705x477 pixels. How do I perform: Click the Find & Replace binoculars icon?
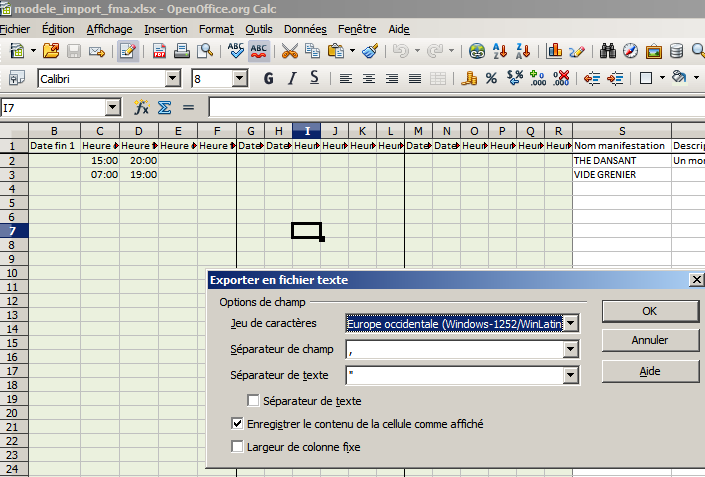pyautogui.click(x=606, y=50)
